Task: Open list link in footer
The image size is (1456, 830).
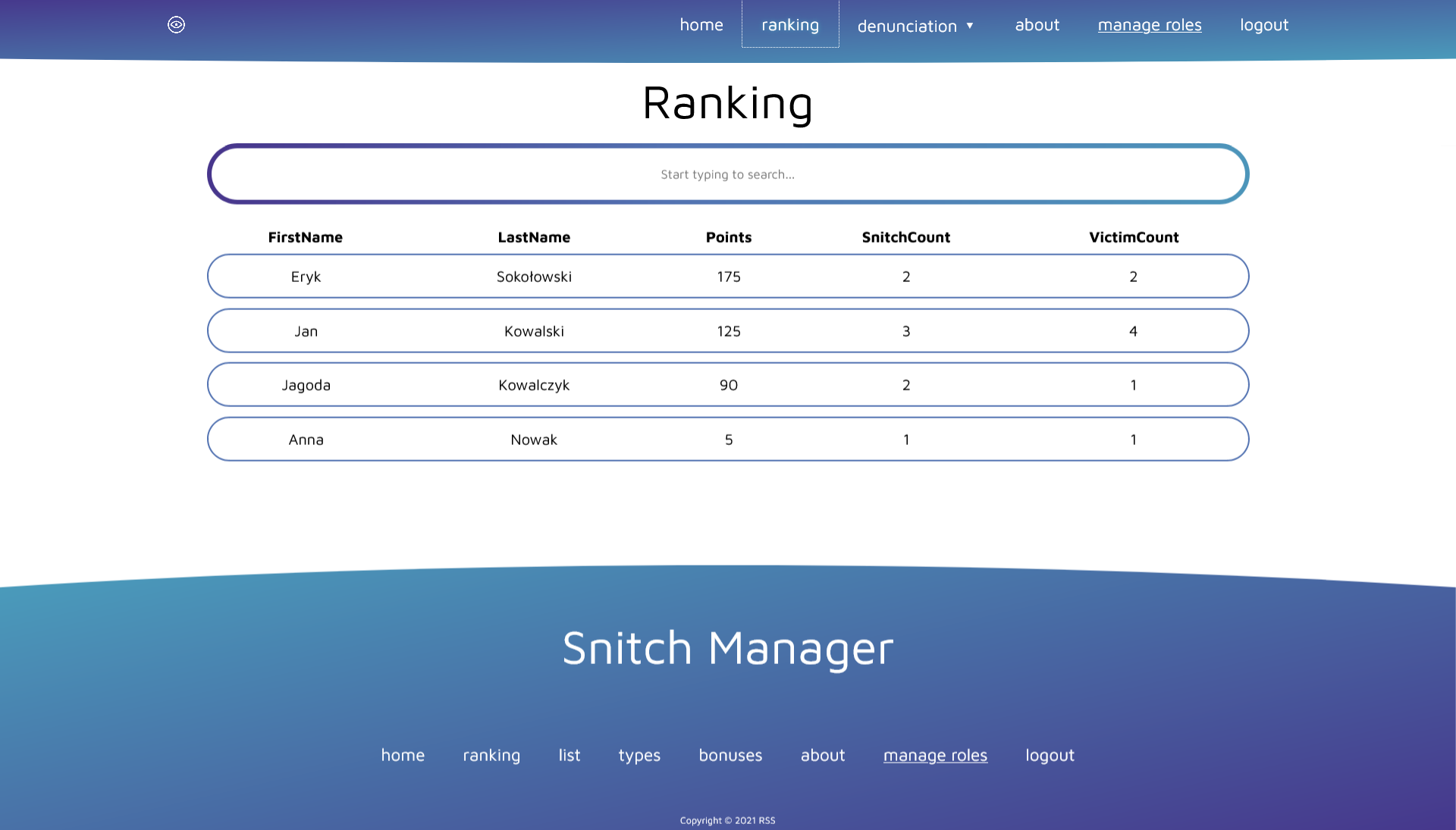Action: [569, 756]
